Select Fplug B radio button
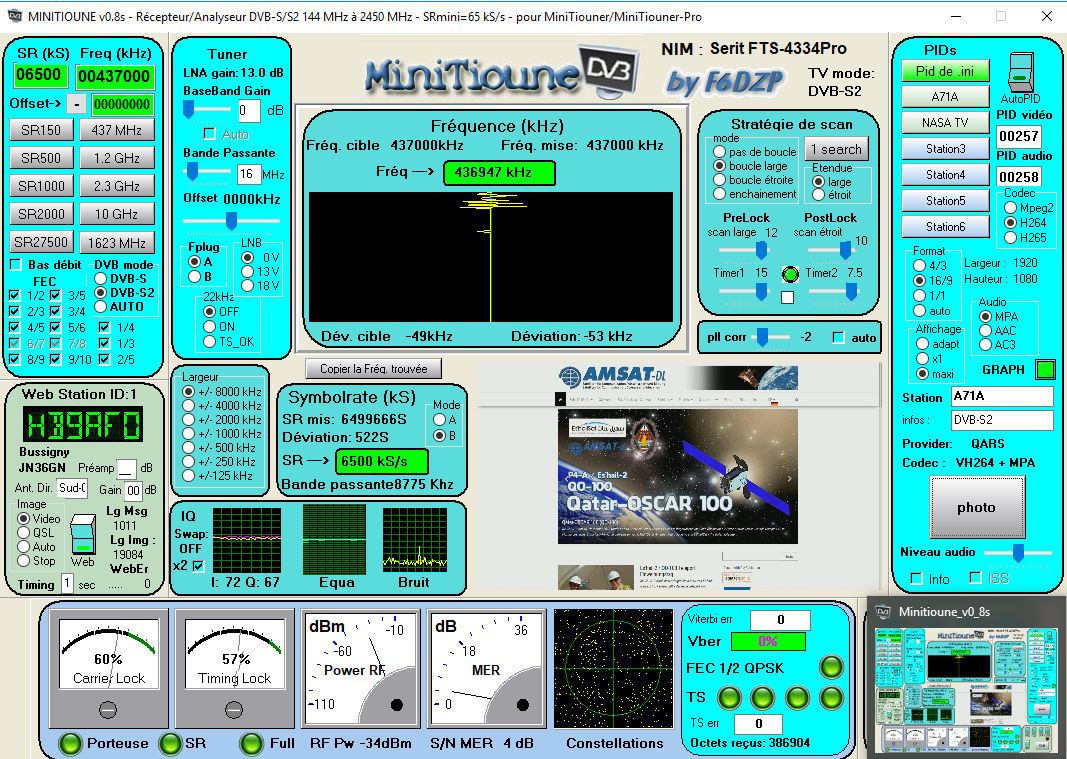 tap(195, 276)
